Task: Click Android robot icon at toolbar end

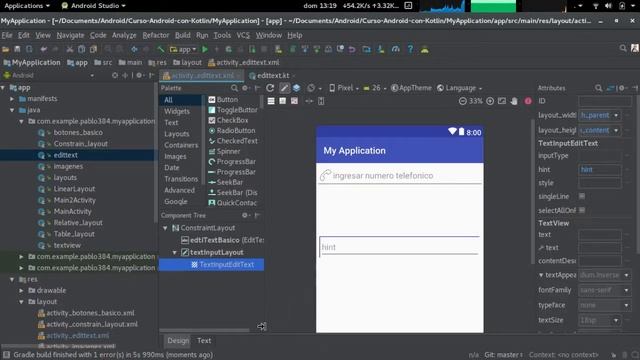Action: click(425, 49)
